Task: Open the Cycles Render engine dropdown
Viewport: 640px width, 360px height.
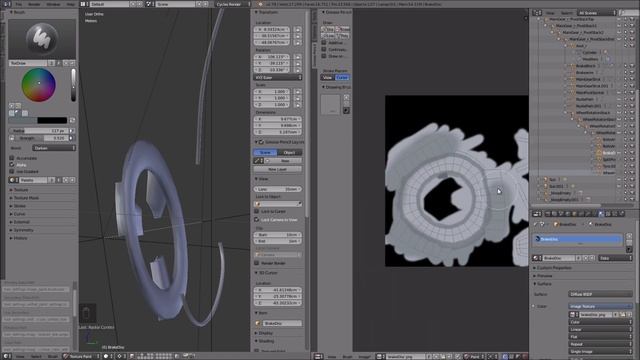Action: [x=233, y=4]
